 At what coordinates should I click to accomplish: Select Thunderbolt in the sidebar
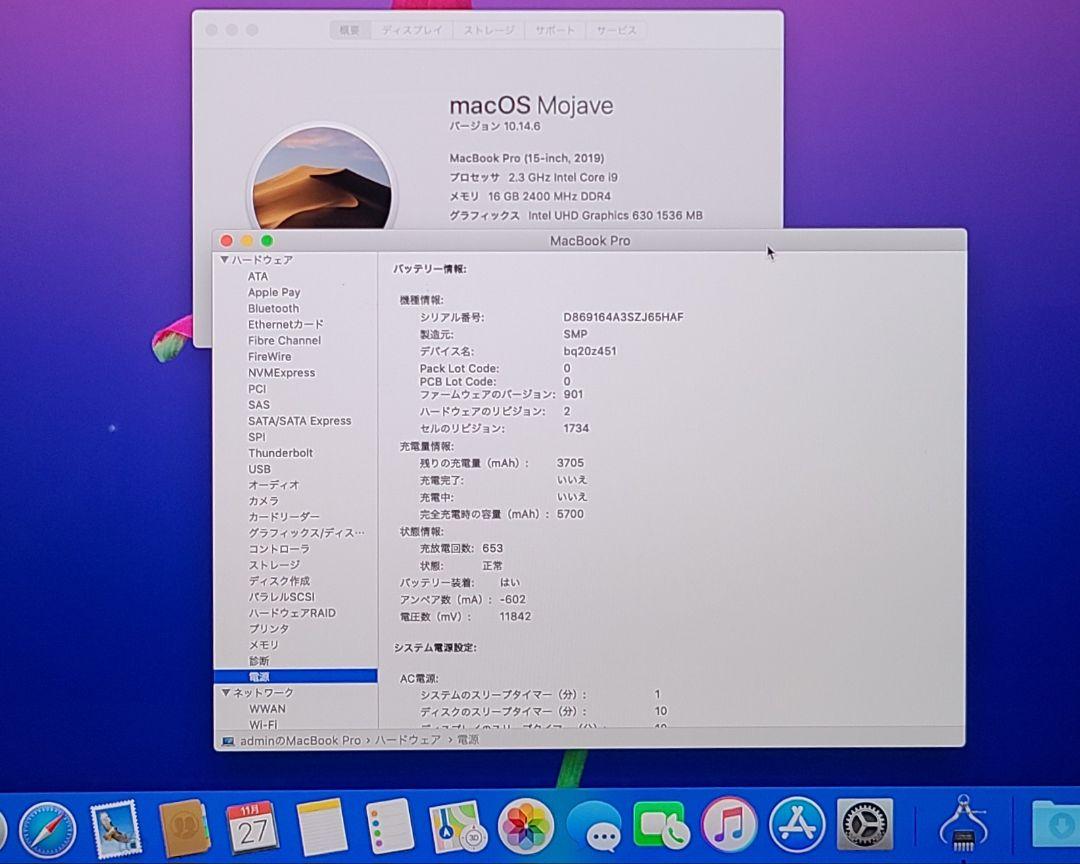(280, 453)
